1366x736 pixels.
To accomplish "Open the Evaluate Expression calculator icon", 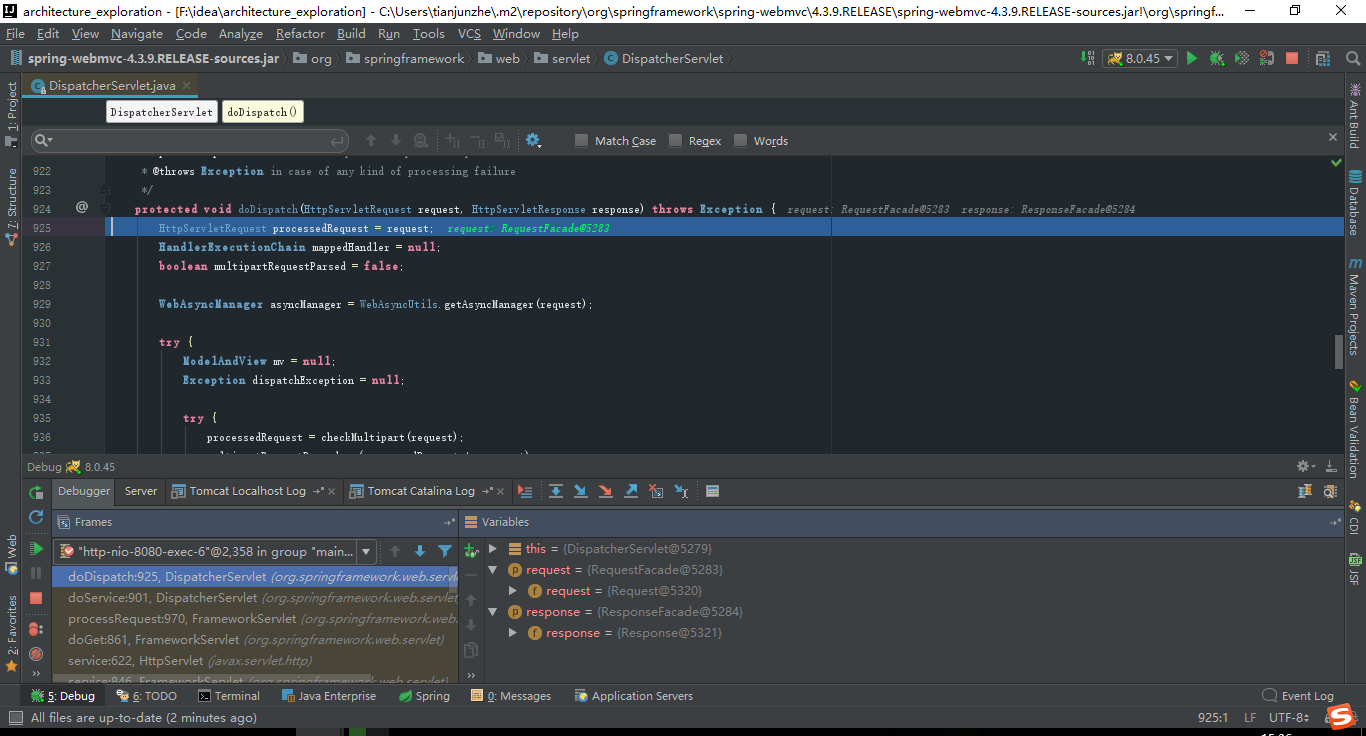I will [x=711, y=491].
